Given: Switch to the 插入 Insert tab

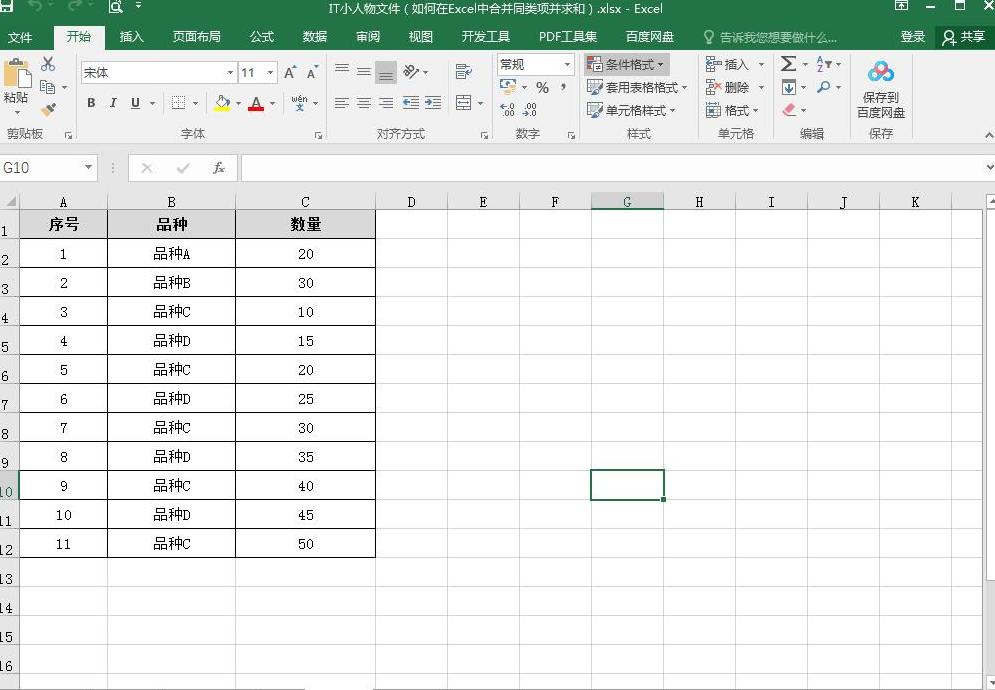Looking at the screenshot, I should [x=131, y=37].
